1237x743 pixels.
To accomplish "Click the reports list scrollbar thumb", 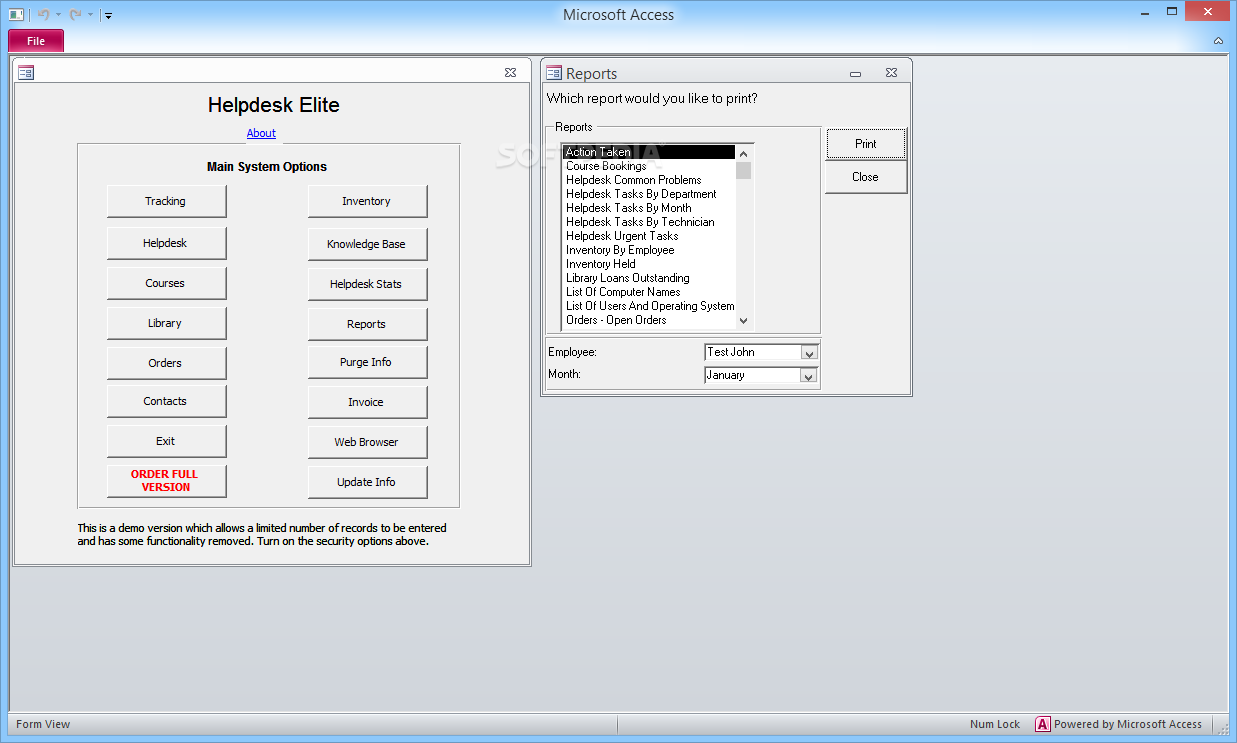I will (743, 170).
